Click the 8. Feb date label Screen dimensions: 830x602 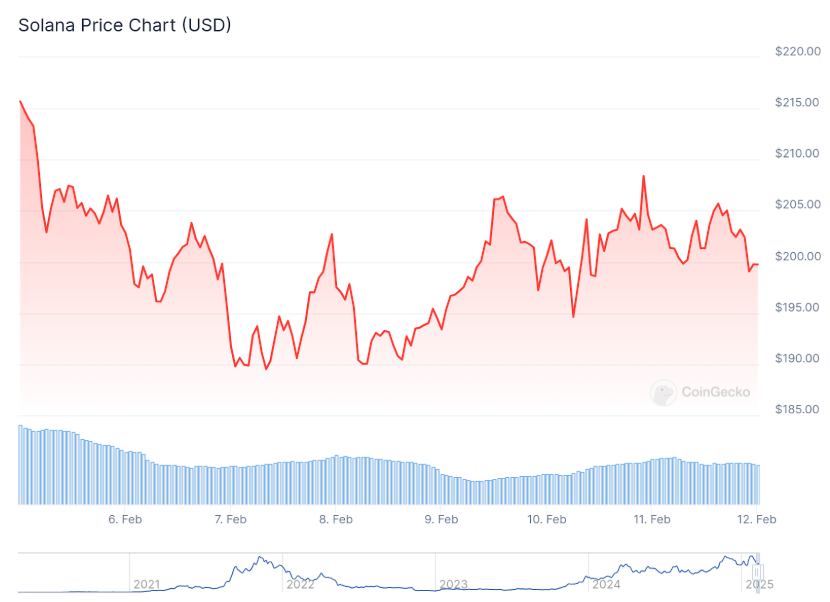(x=336, y=519)
